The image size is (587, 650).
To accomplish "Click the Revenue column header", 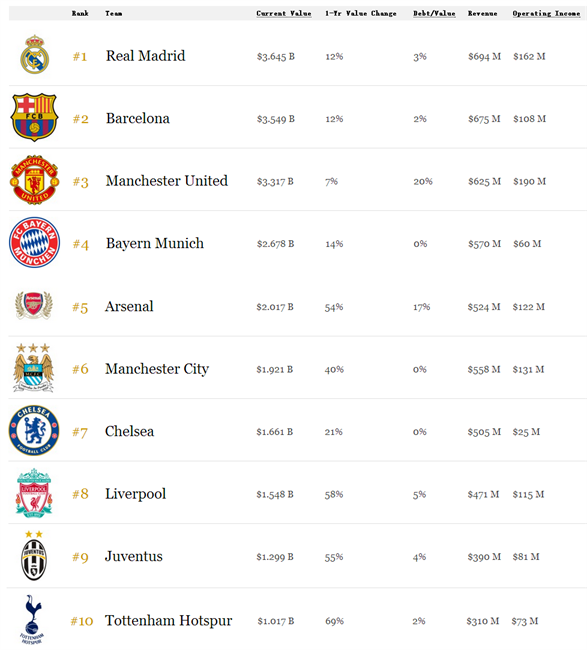I will point(483,13).
